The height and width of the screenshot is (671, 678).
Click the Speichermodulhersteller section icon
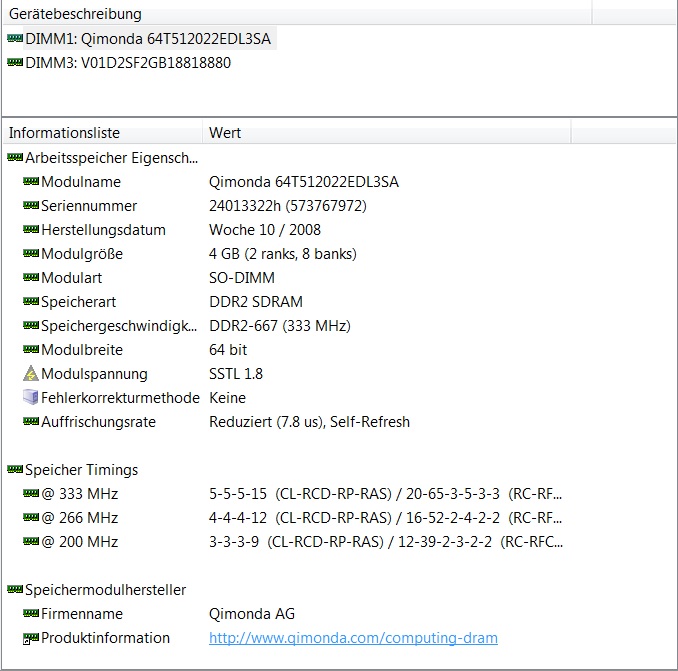click(x=15, y=589)
